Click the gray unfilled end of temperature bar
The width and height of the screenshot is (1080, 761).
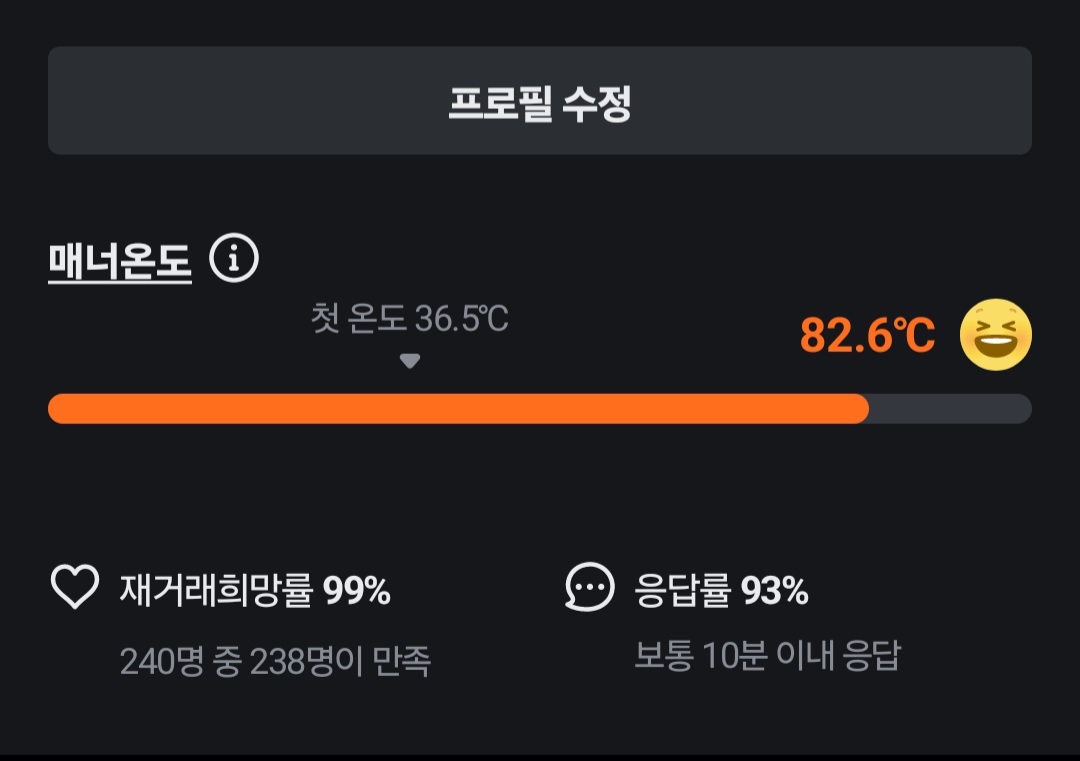click(950, 408)
